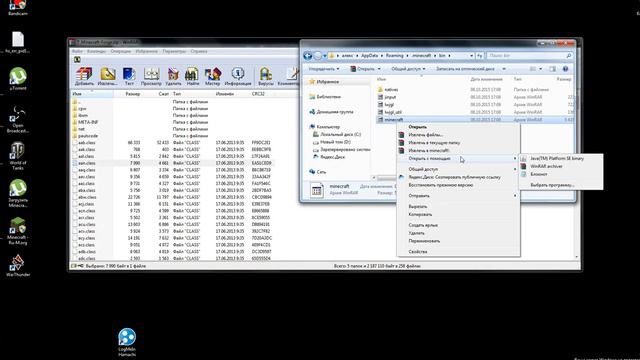Choose Переименовать in context menu
The height and width of the screenshot is (360, 640).
click(458, 241)
